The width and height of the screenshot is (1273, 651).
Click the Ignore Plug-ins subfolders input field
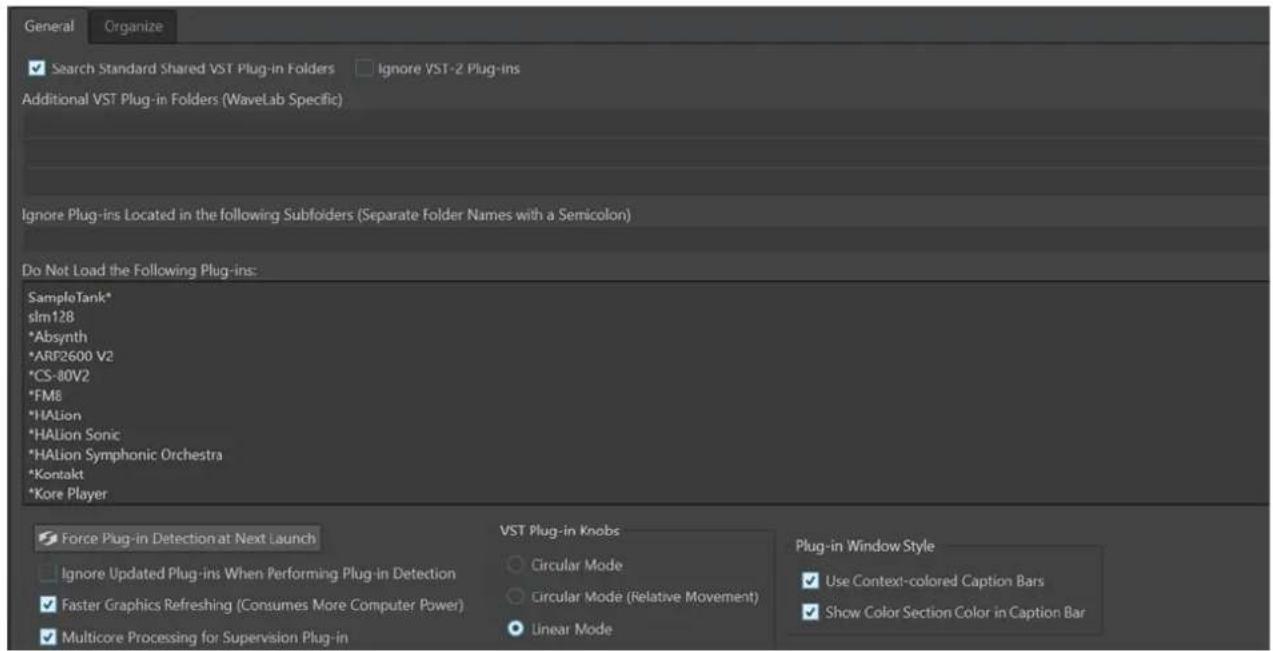click(x=645, y=239)
